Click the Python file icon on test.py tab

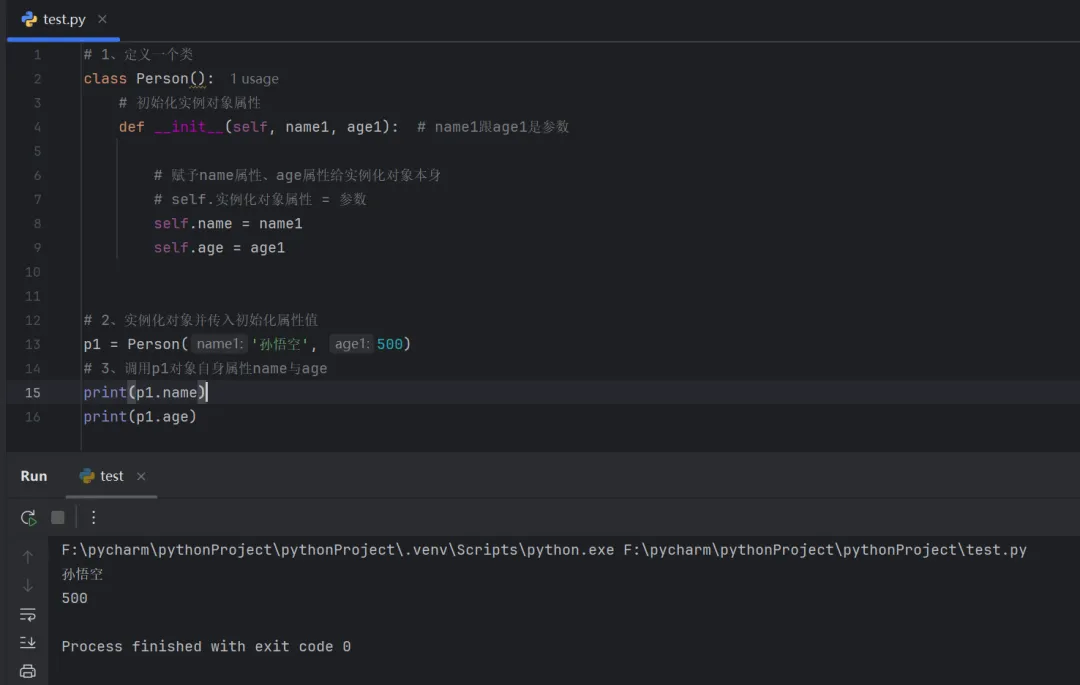tap(29, 19)
